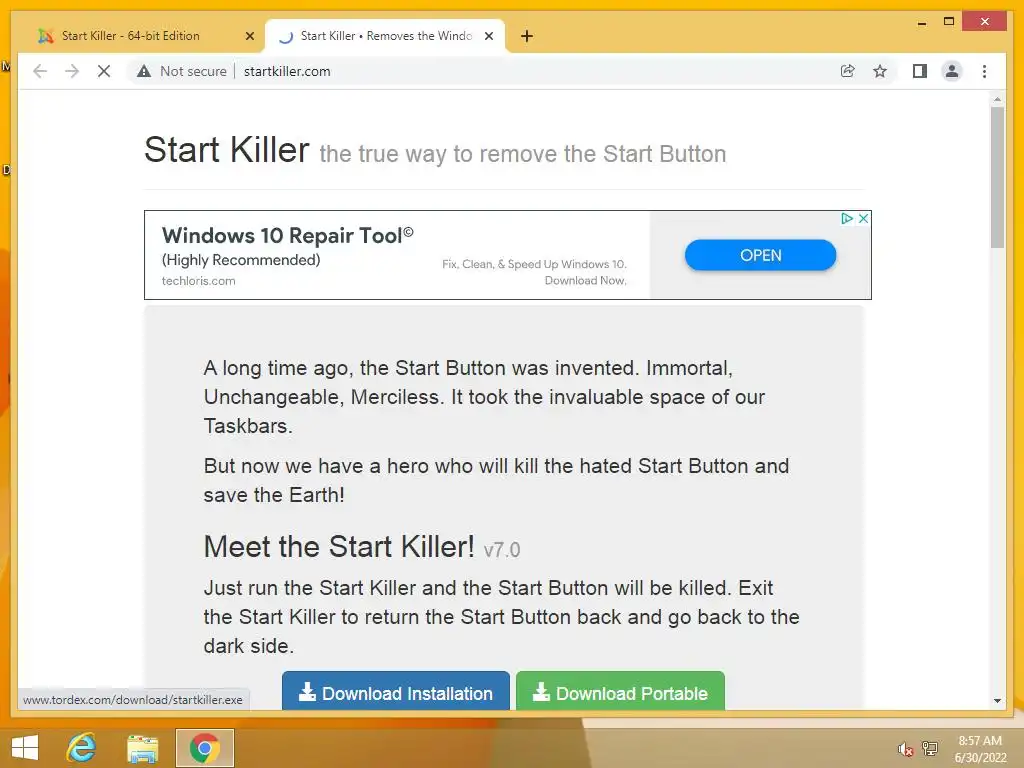The image size is (1024, 768).
Task: Share this page via the share icon
Action: (x=847, y=71)
